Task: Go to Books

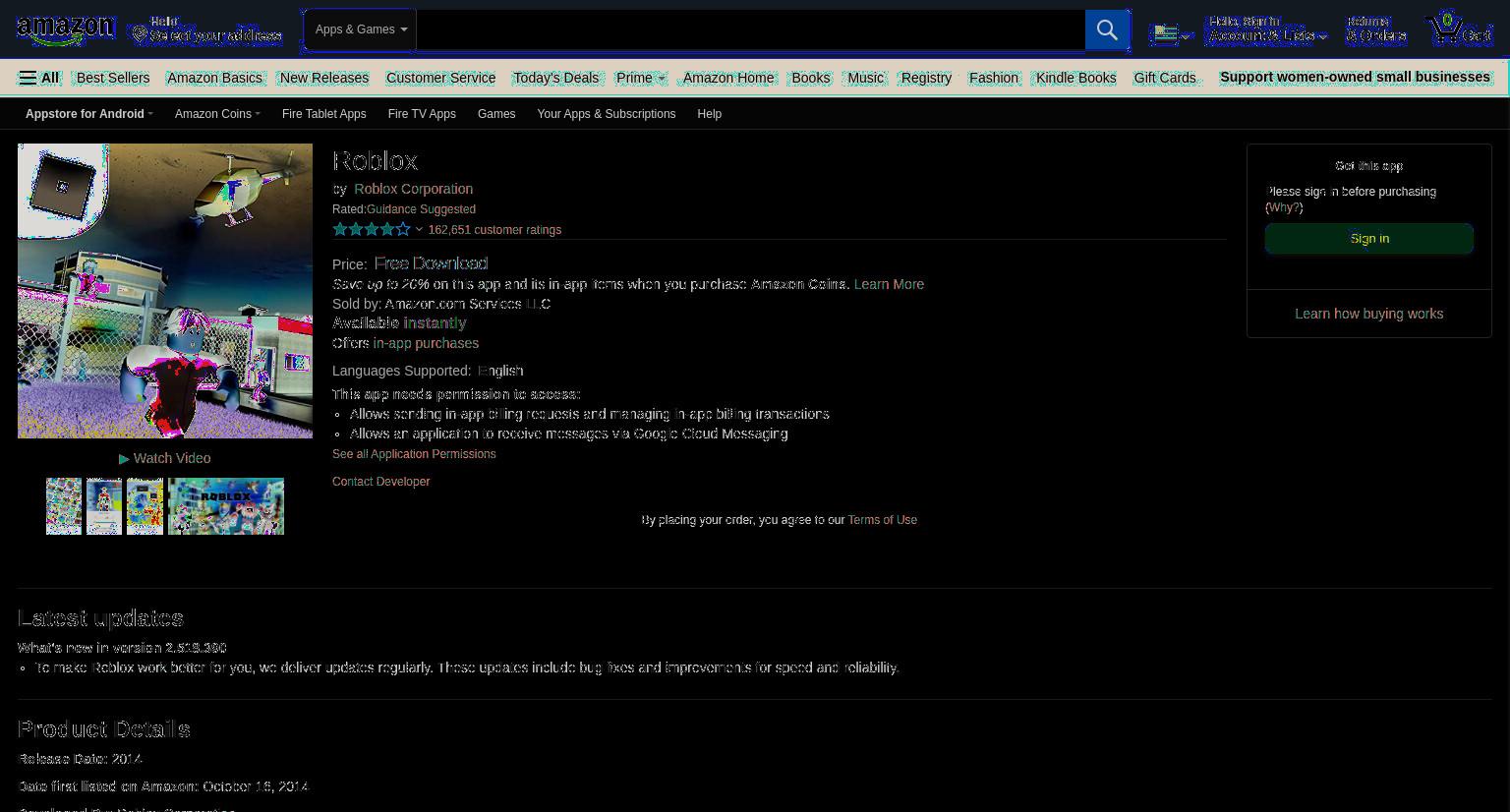Action: click(x=811, y=78)
